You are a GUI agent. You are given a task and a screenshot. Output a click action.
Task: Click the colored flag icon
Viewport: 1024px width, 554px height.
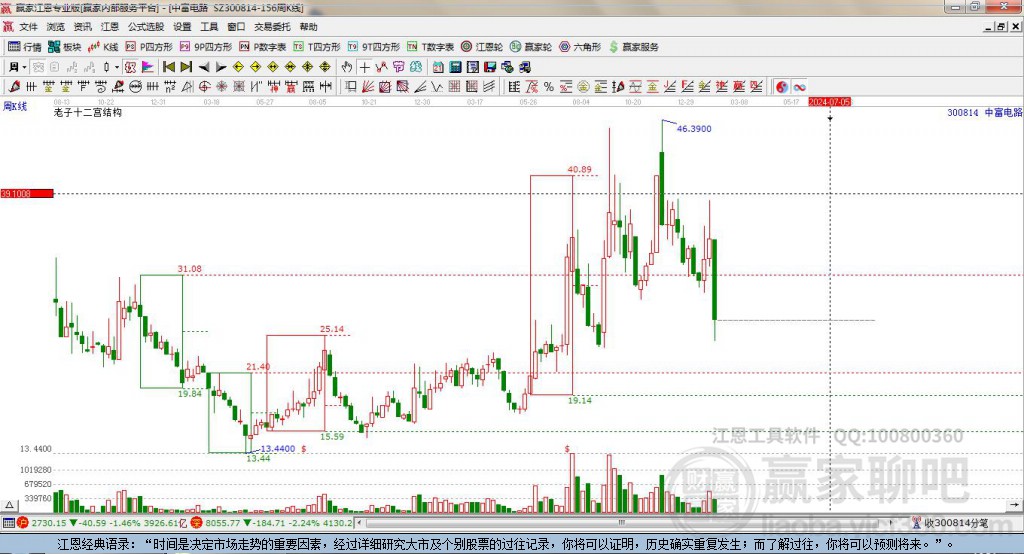148,67
